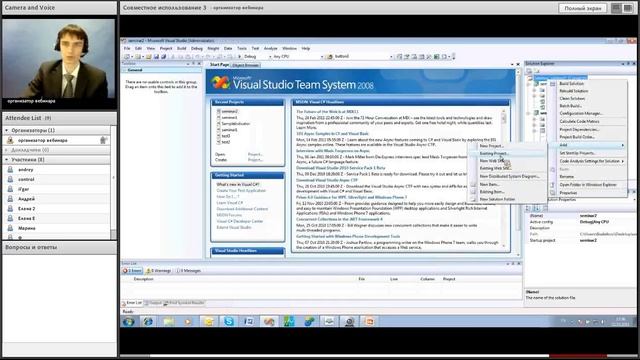Click the Start Debugging play arrow
Screen dimensions: 640x360
(240, 57)
